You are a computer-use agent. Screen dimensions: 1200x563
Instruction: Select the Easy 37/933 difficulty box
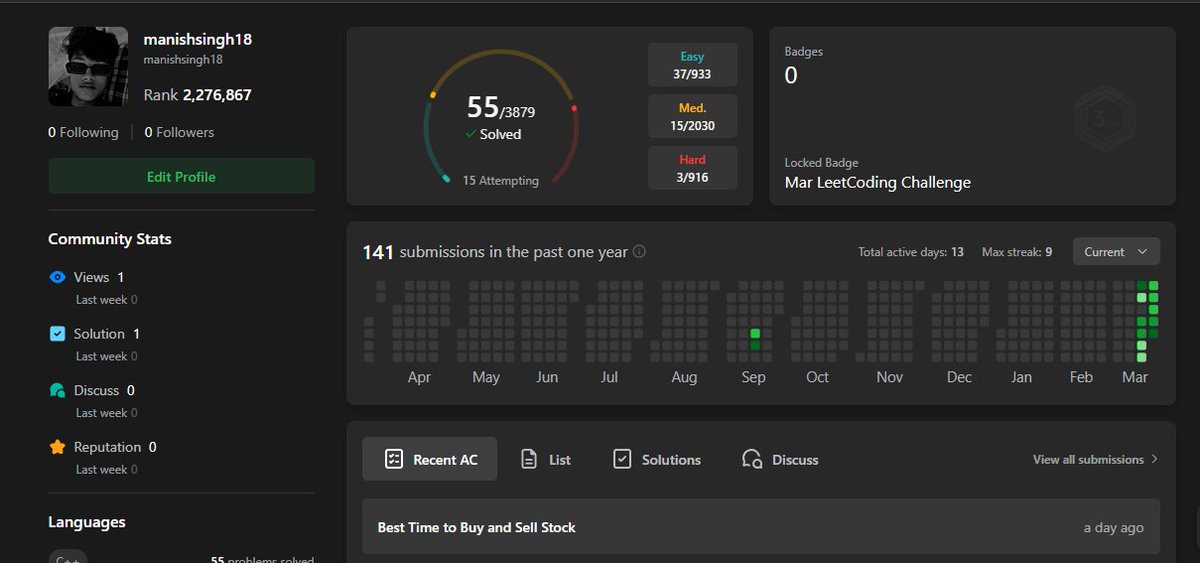pos(692,65)
